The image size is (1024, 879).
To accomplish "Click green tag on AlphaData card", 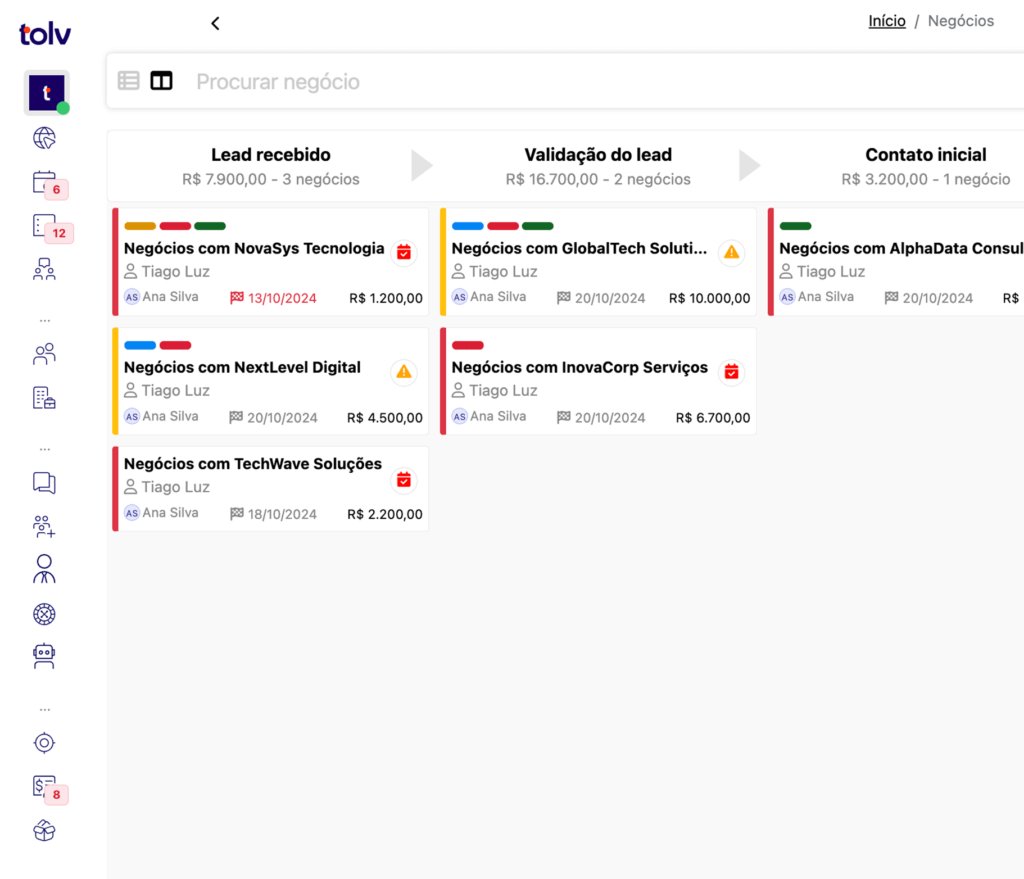I will click(795, 226).
